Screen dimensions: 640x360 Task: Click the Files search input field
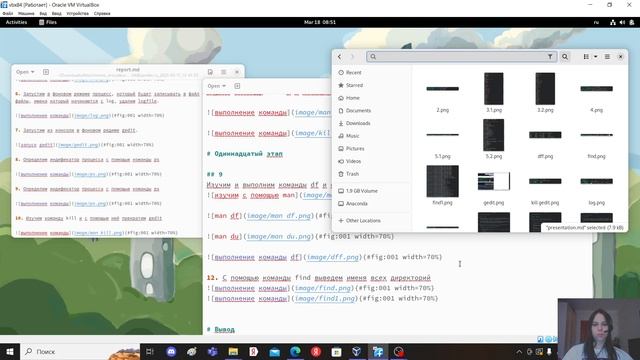pos(461,57)
